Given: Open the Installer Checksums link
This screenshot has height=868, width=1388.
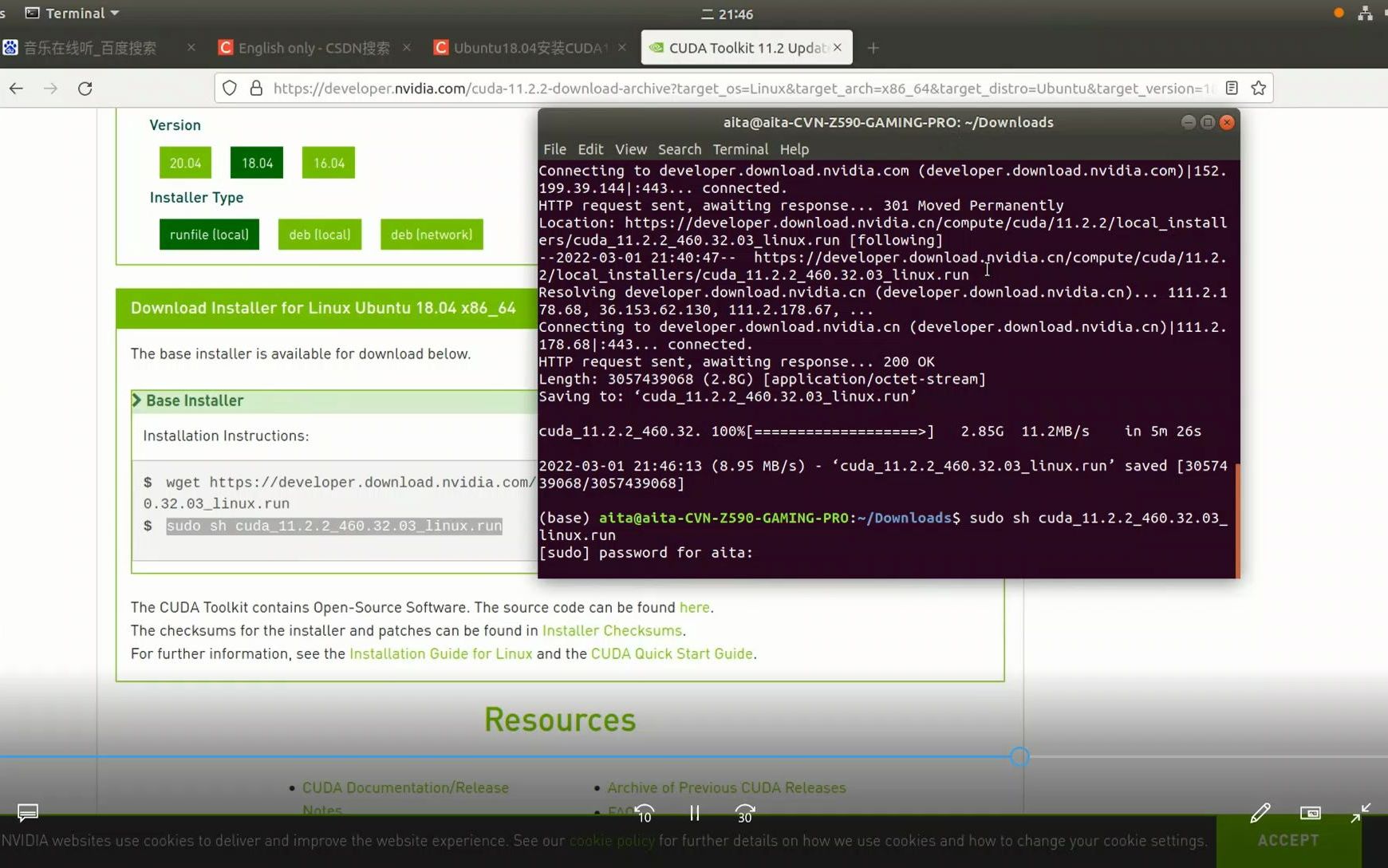Looking at the screenshot, I should (612, 630).
